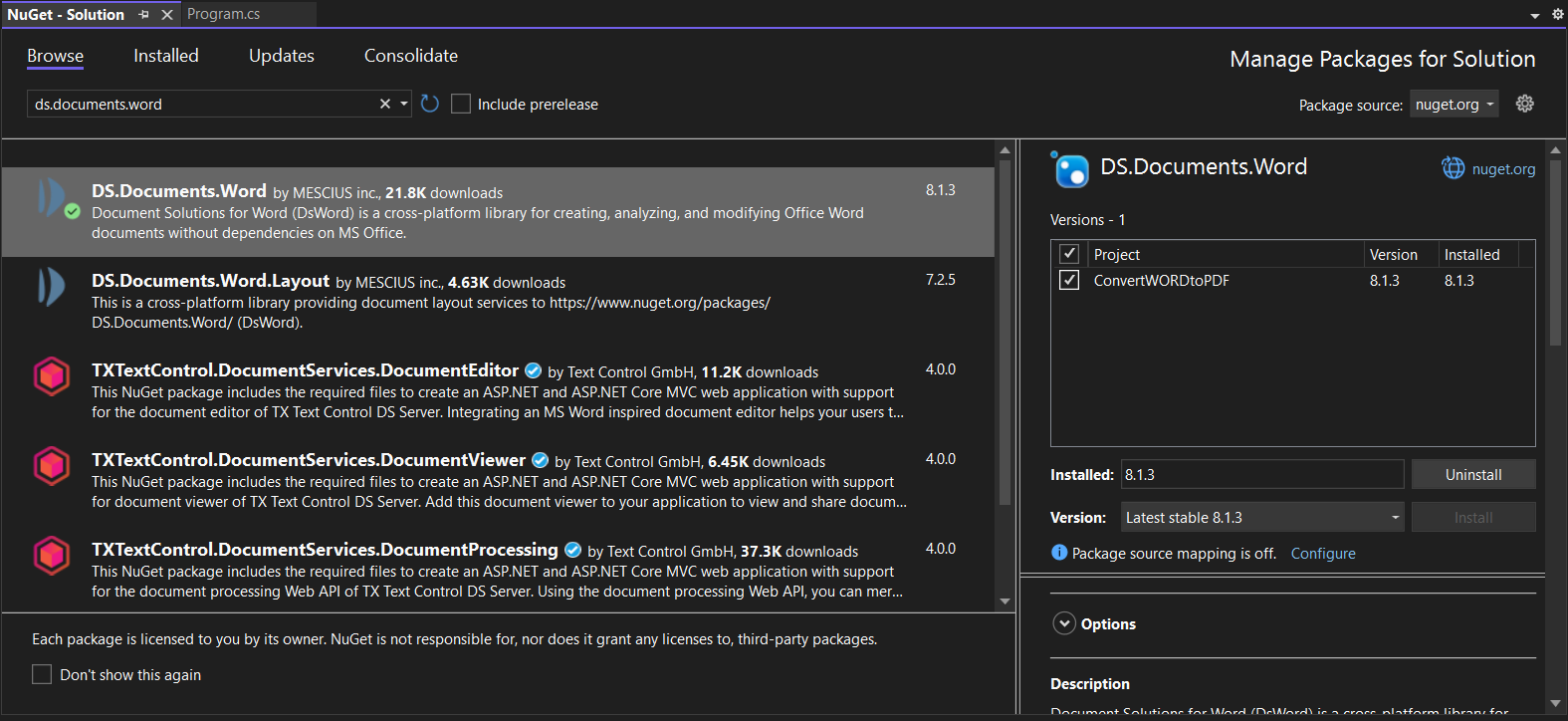
Task: Switch to the Browse tab
Action: click(55, 56)
